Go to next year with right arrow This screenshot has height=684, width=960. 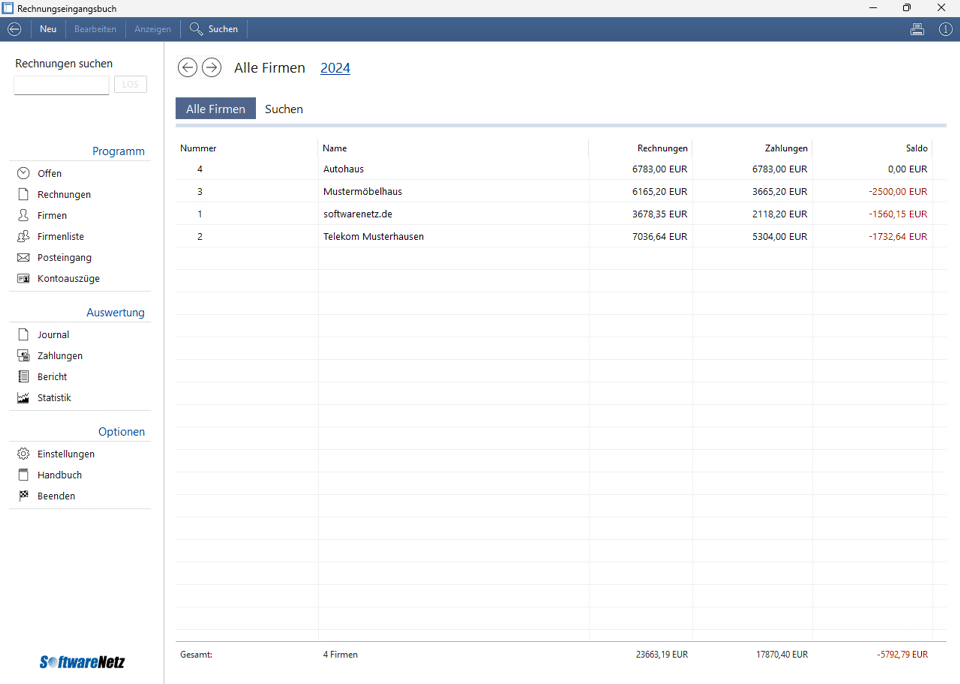click(211, 68)
